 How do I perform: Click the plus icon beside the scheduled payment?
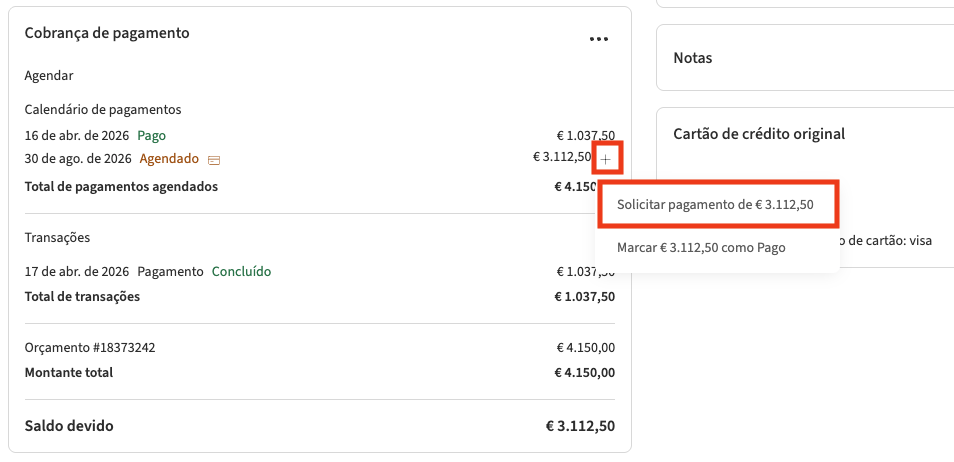pos(606,159)
